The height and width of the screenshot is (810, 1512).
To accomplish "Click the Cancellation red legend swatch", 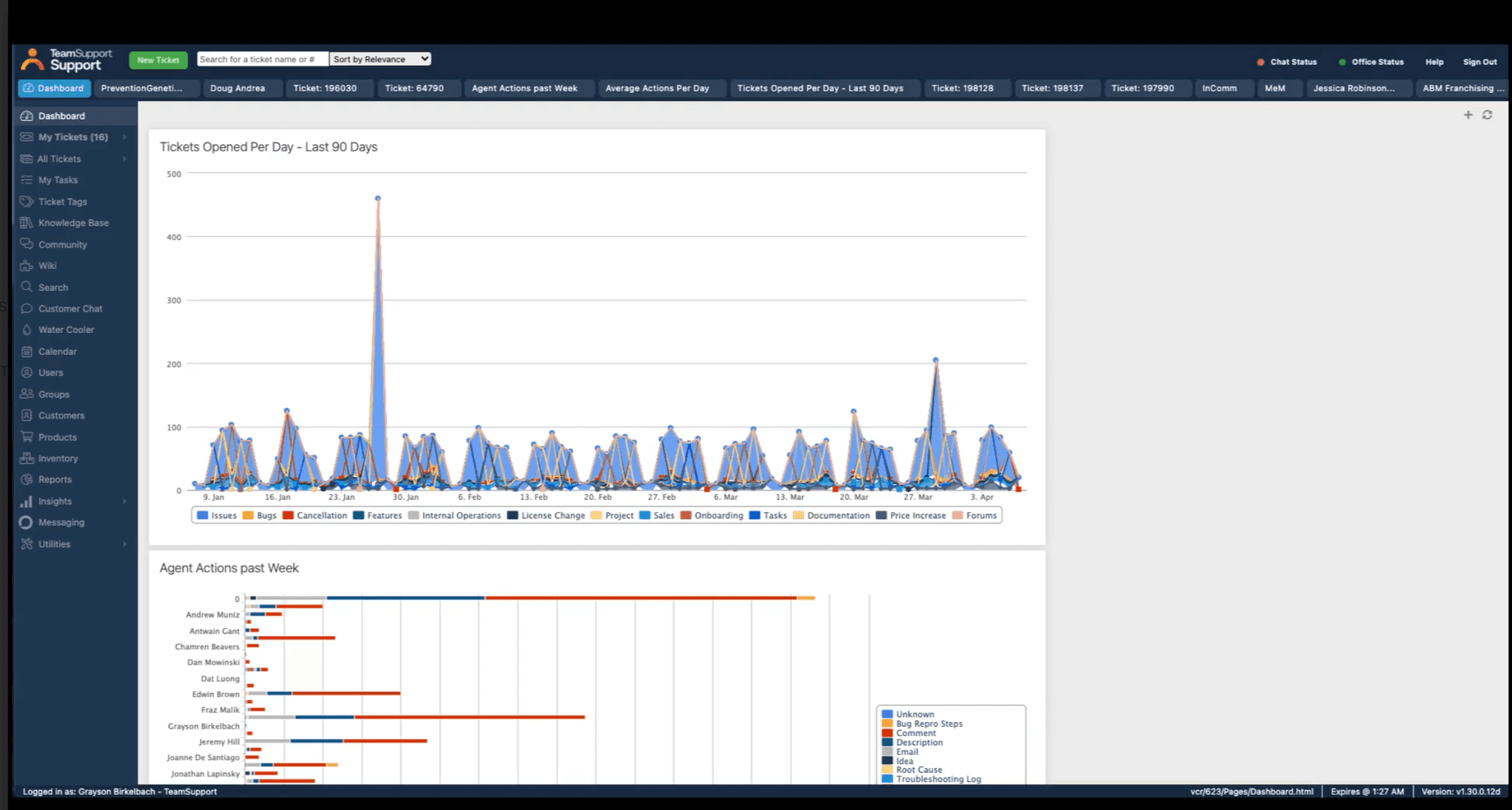I will tap(288, 515).
